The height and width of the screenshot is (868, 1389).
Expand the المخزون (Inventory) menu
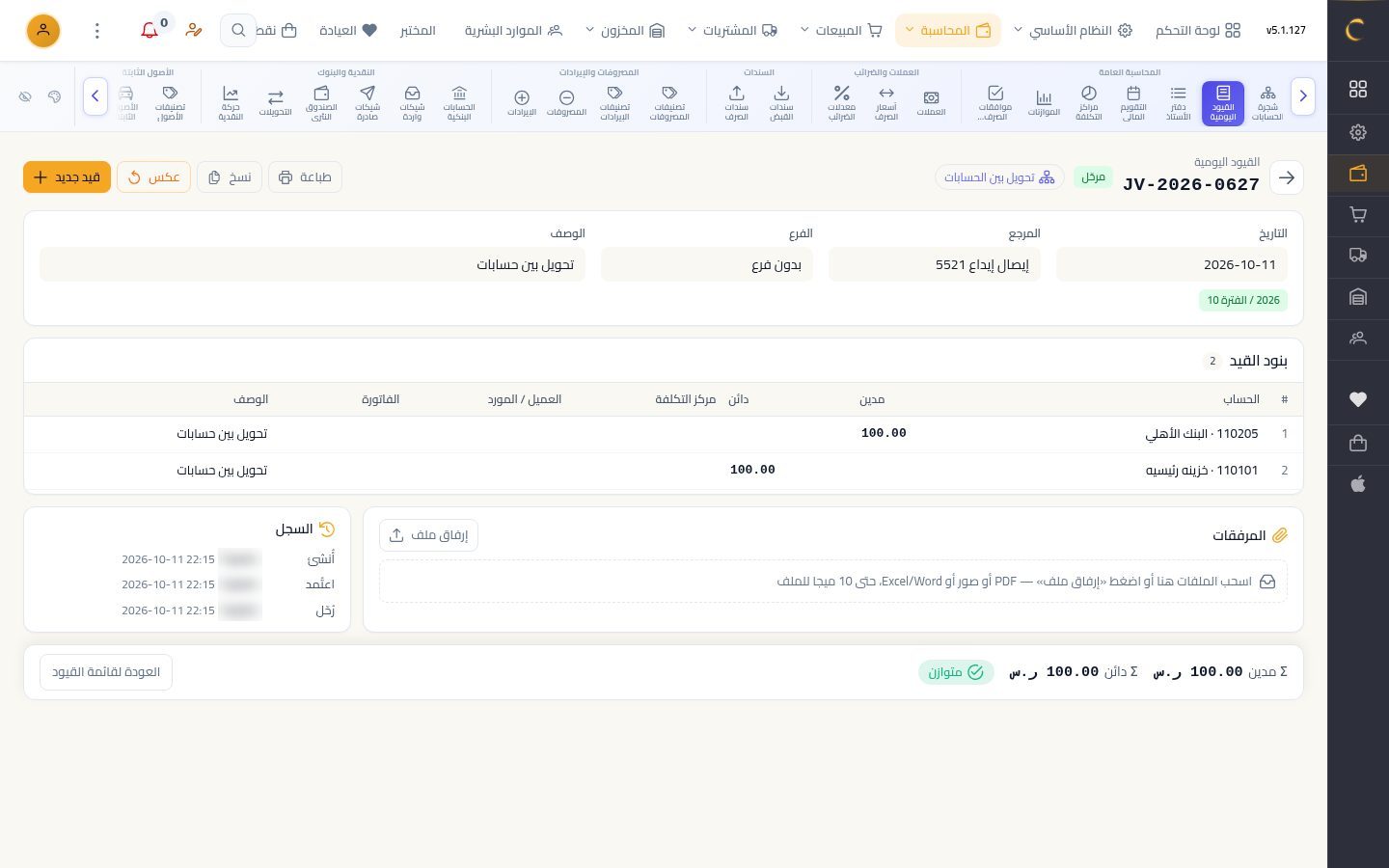point(625,31)
